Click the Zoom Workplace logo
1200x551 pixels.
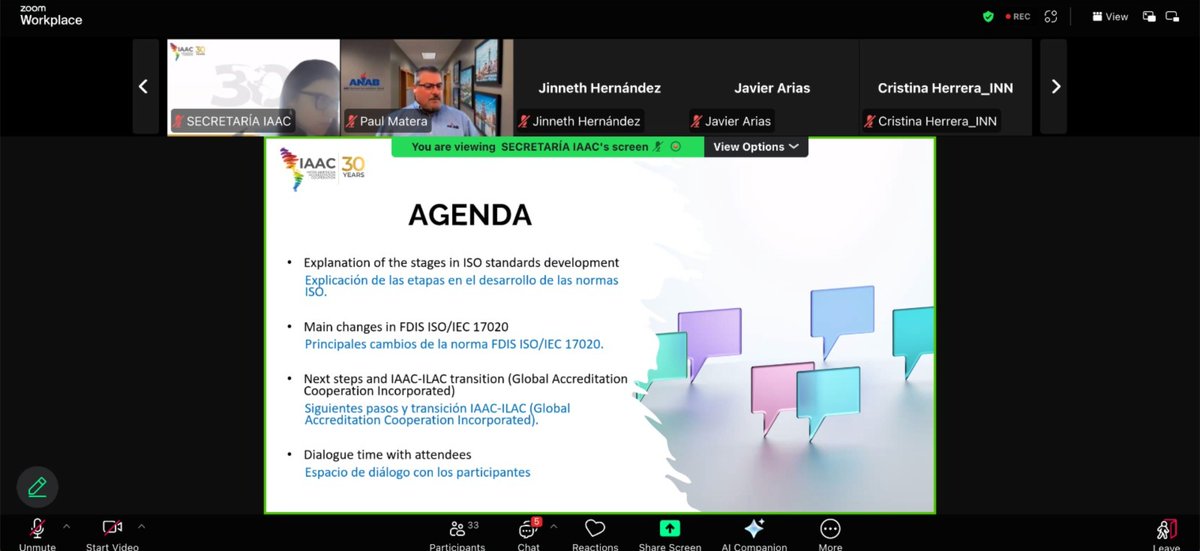pos(50,15)
